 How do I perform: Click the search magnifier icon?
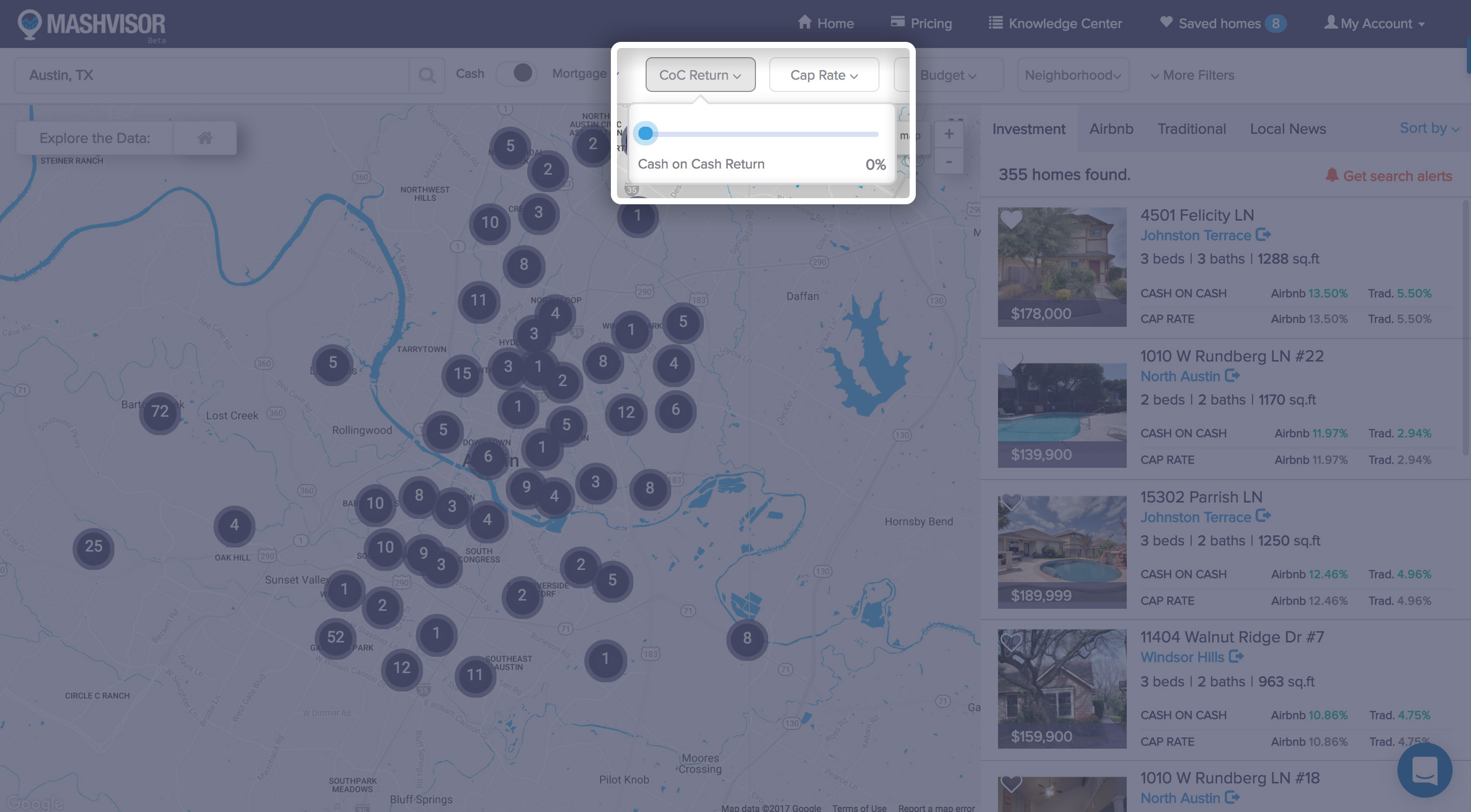[426, 76]
